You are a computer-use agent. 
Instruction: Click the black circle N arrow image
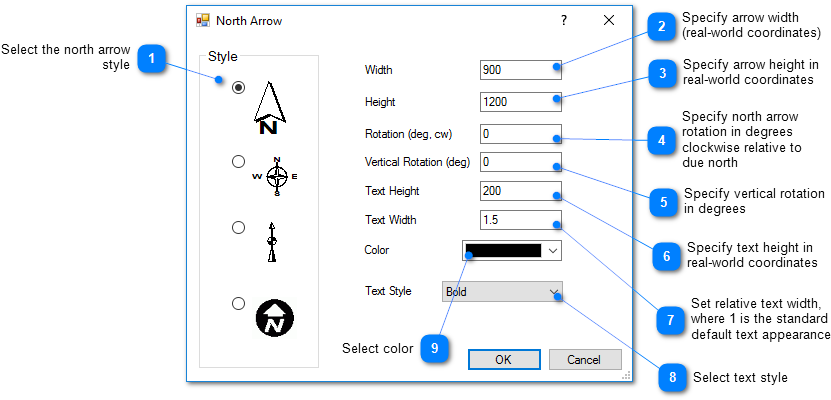coord(275,317)
